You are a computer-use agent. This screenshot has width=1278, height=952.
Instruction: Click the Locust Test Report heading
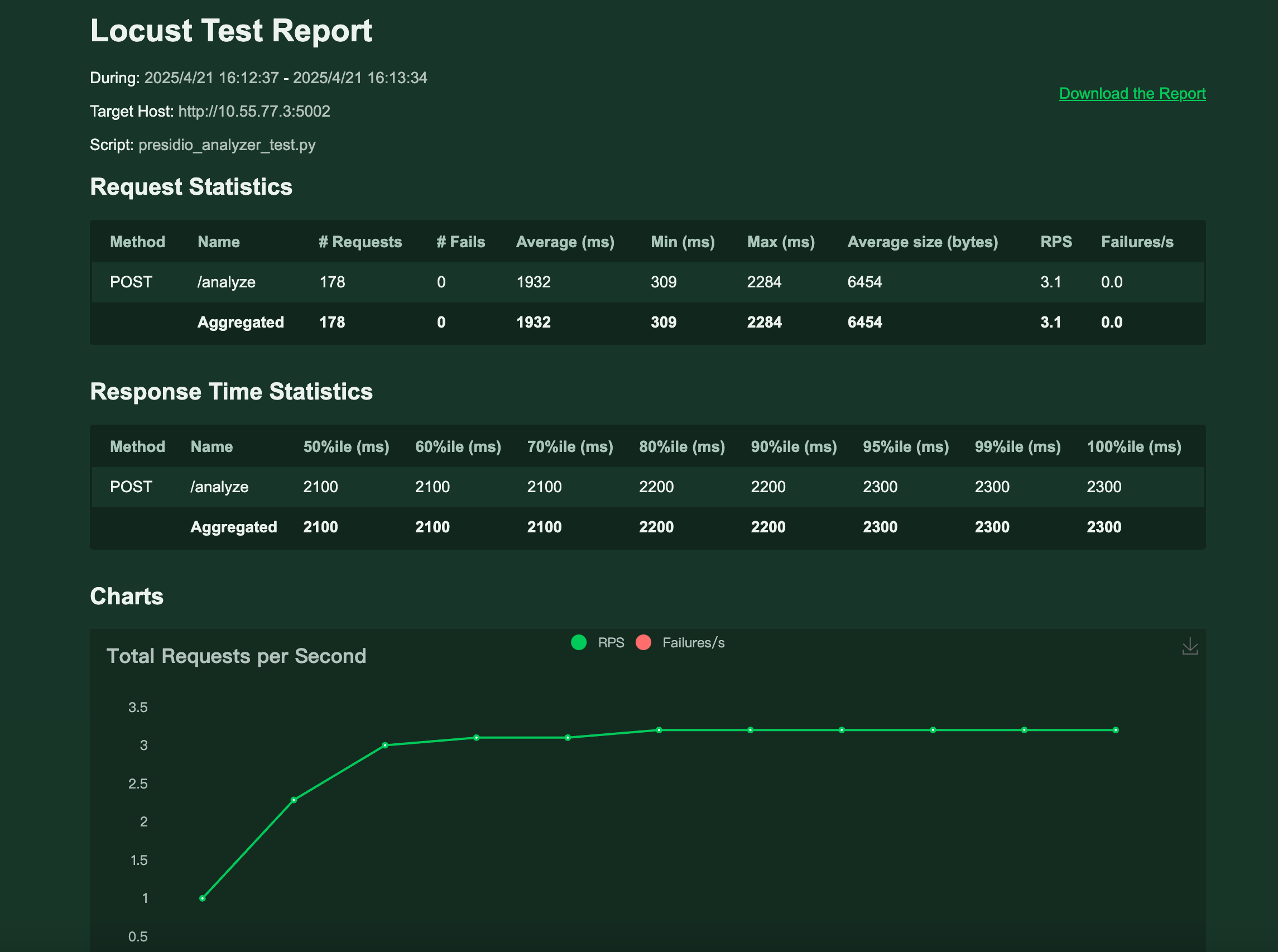(x=231, y=31)
